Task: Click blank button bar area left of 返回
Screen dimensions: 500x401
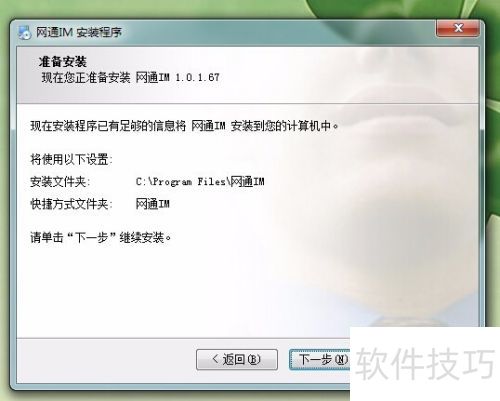Action: (107, 360)
